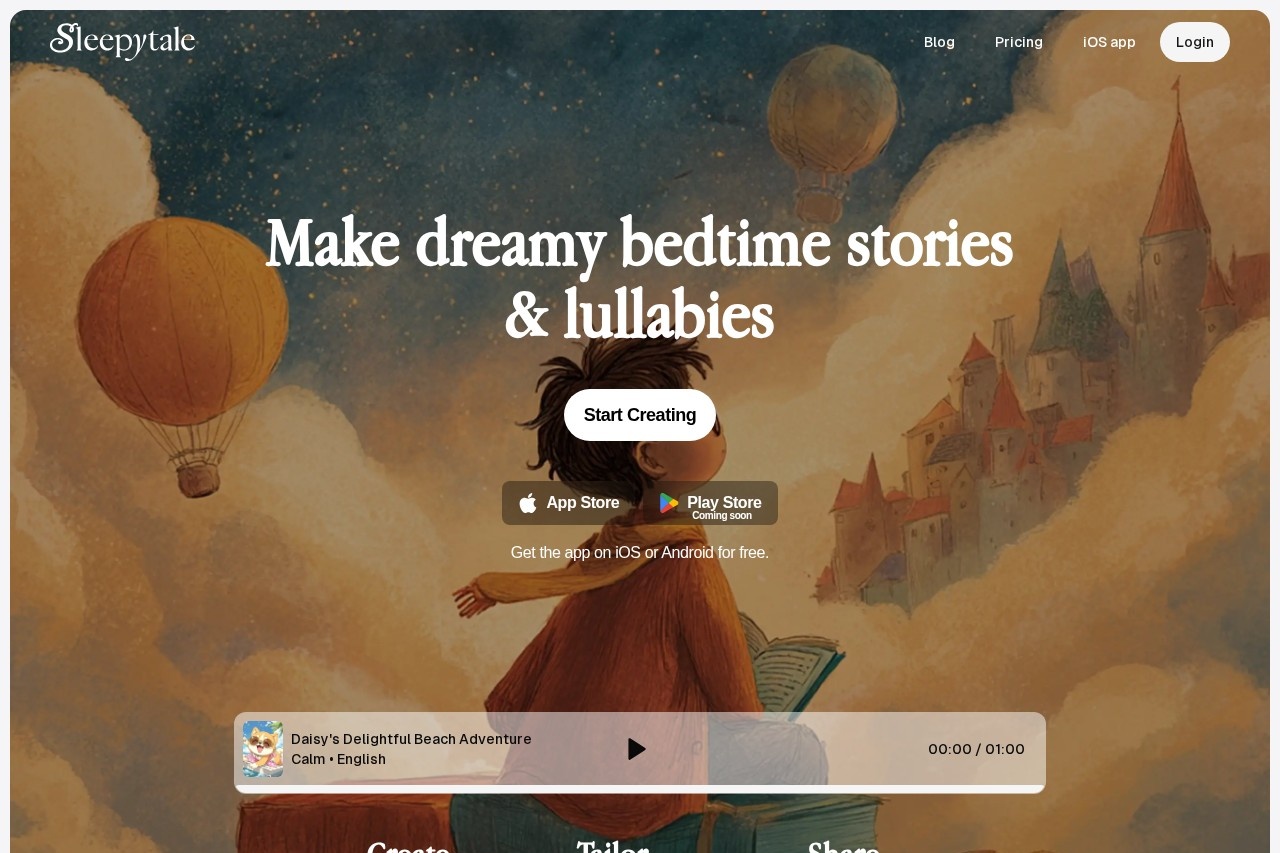The height and width of the screenshot is (853, 1280).
Task: Open the Blog page
Action: click(x=939, y=42)
